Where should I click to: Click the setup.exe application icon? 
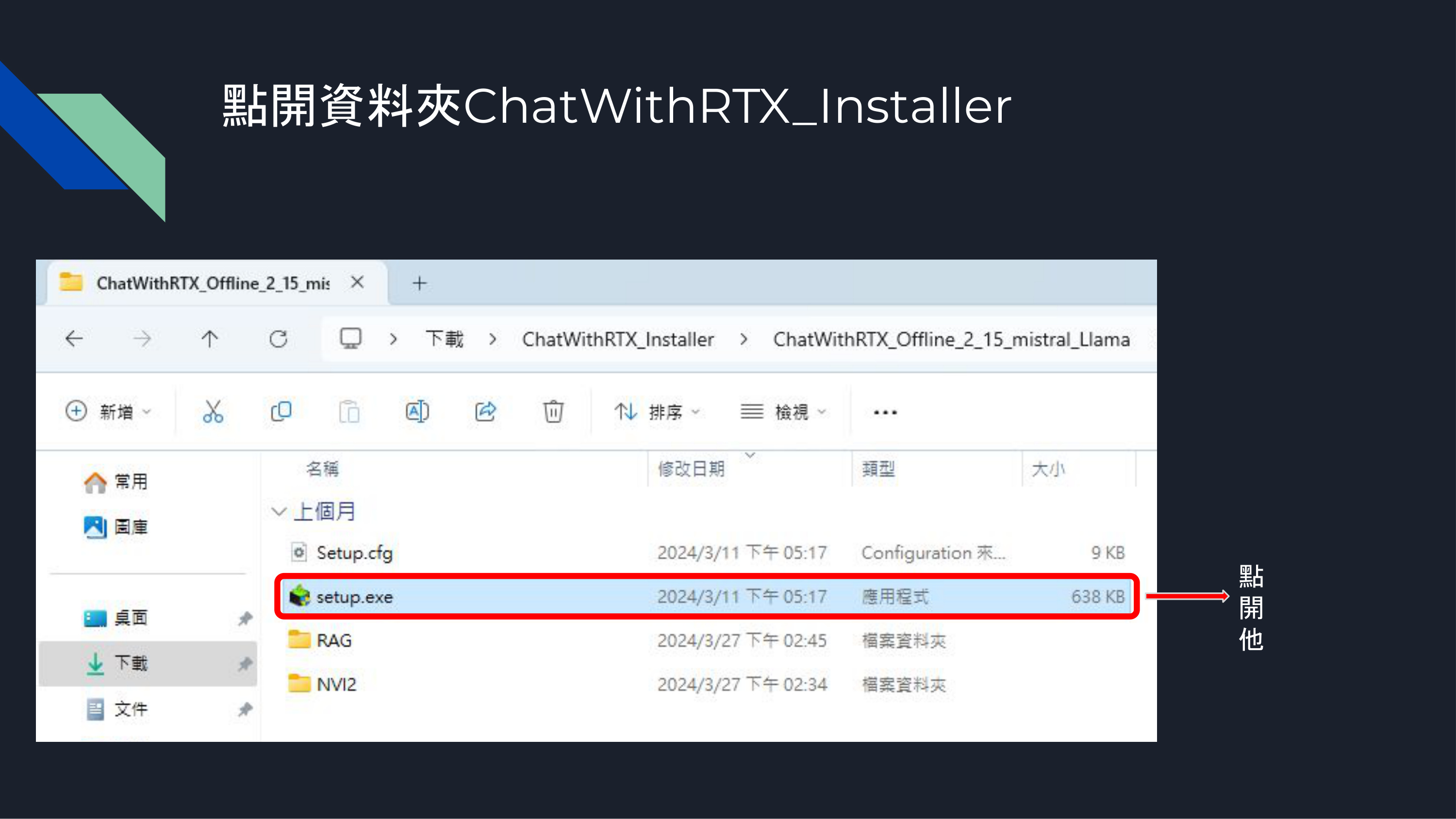[x=299, y=596]
